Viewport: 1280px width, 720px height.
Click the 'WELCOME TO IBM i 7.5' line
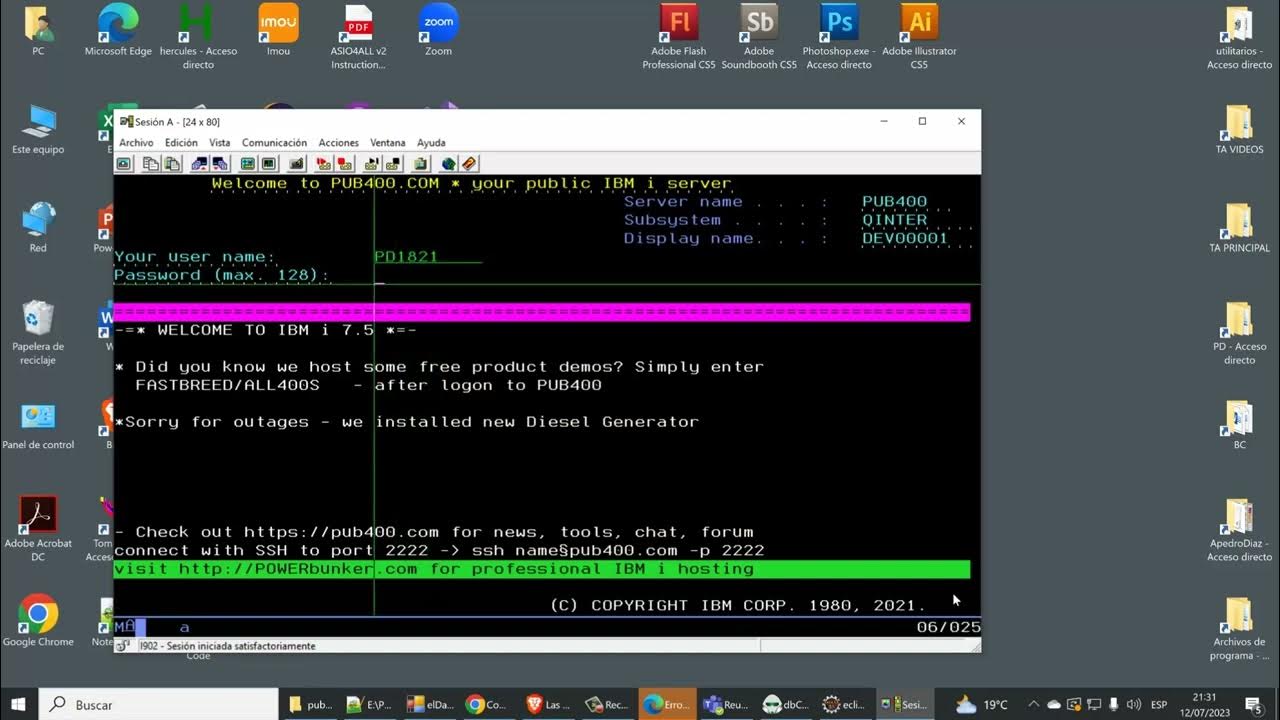point(266,330)
